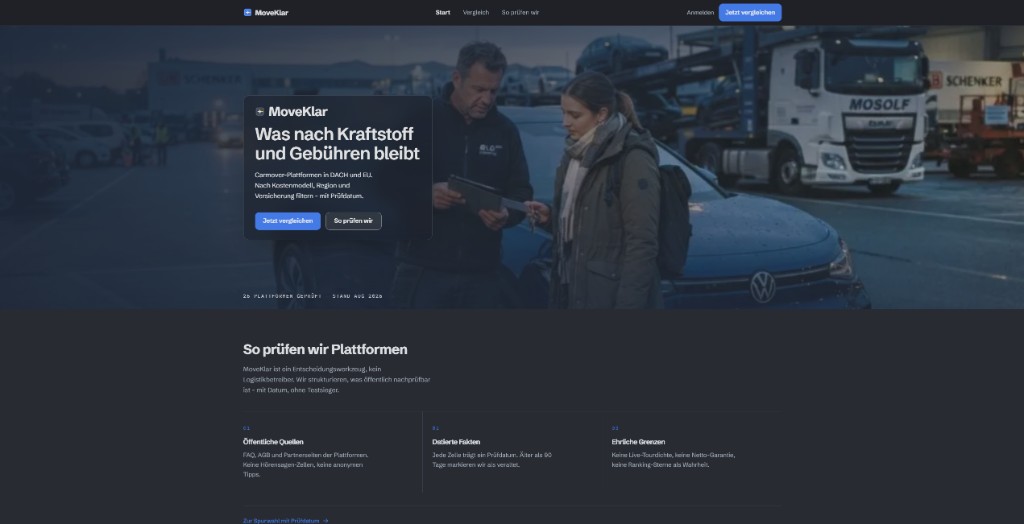Viewport: 1024px width, 524px height.
Task: Click 'Jetzt vergleichen' button in header
Action: (750, 12)
